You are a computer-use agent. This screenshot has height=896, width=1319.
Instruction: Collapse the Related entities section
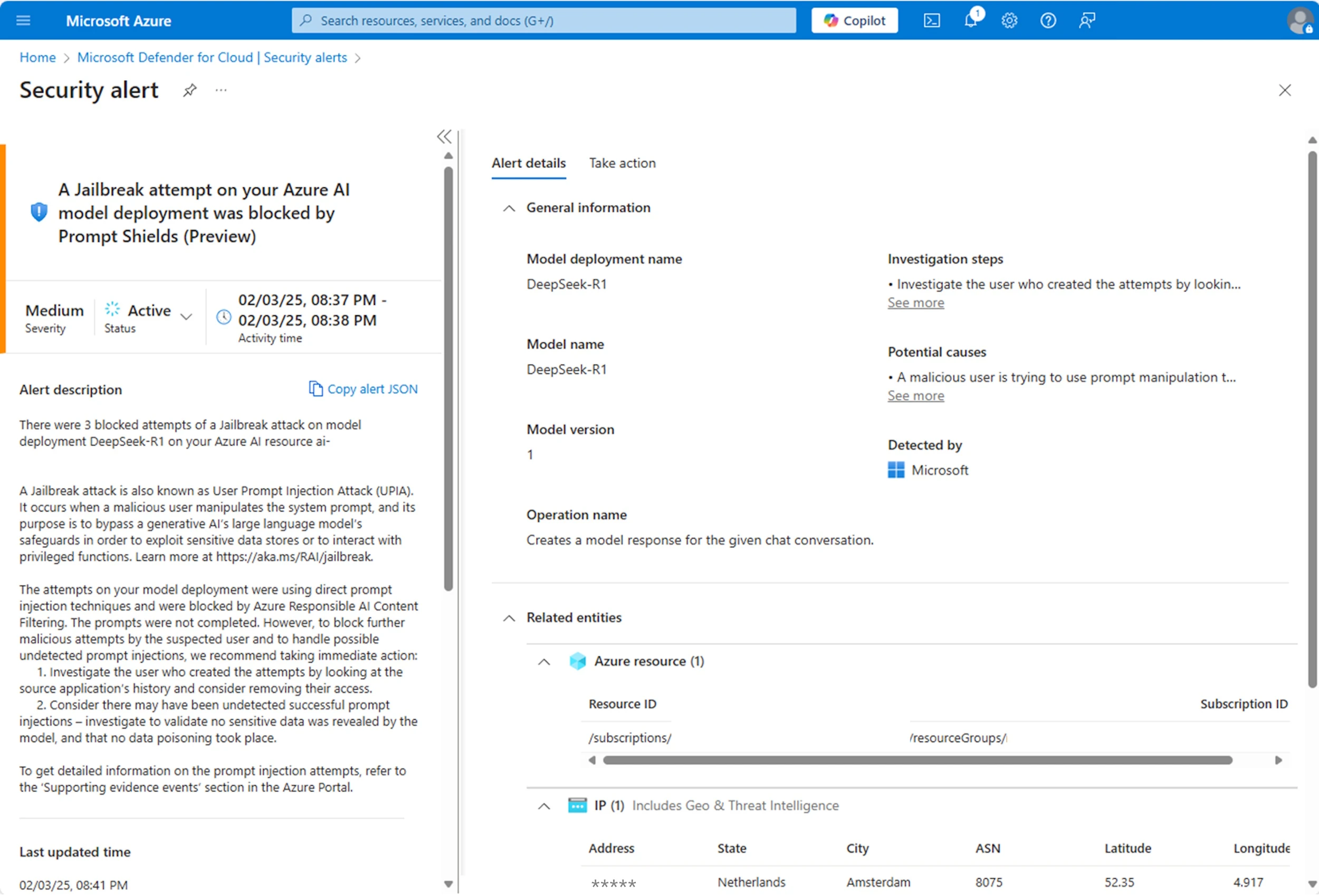[x=509, y=618]
